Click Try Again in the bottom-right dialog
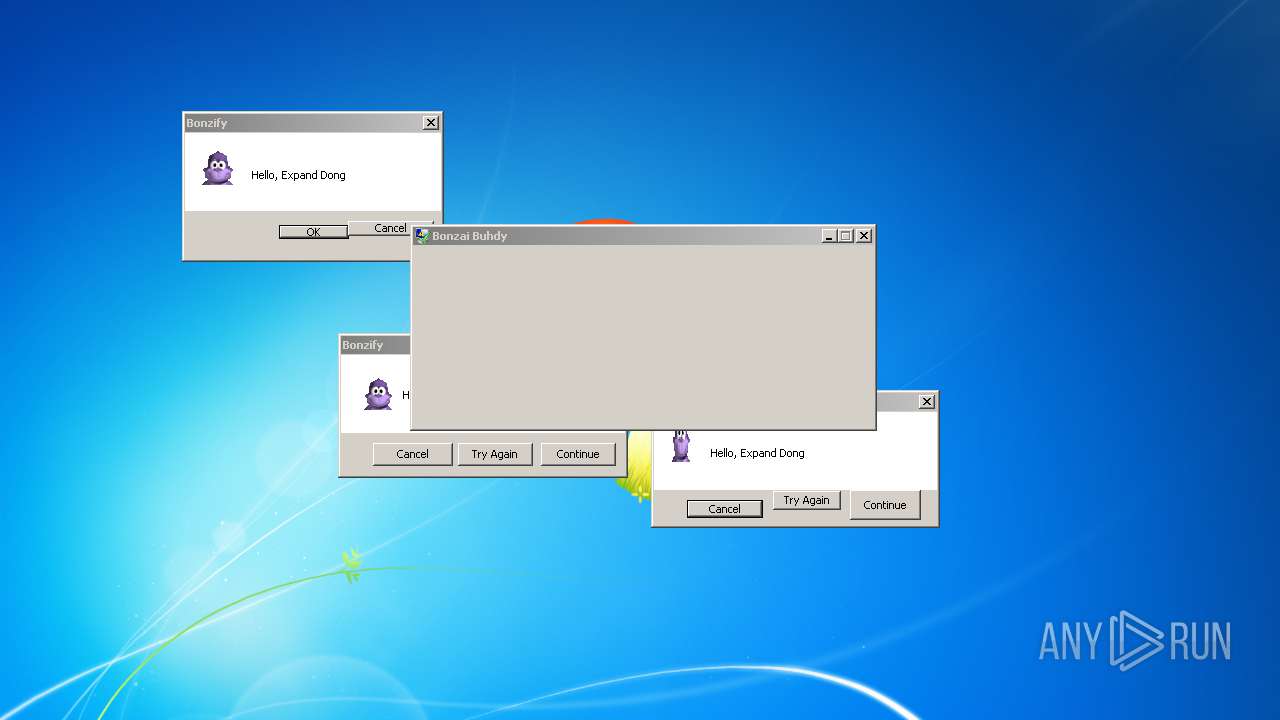The height and width of the screenshot is (720, 1280). 806,500
